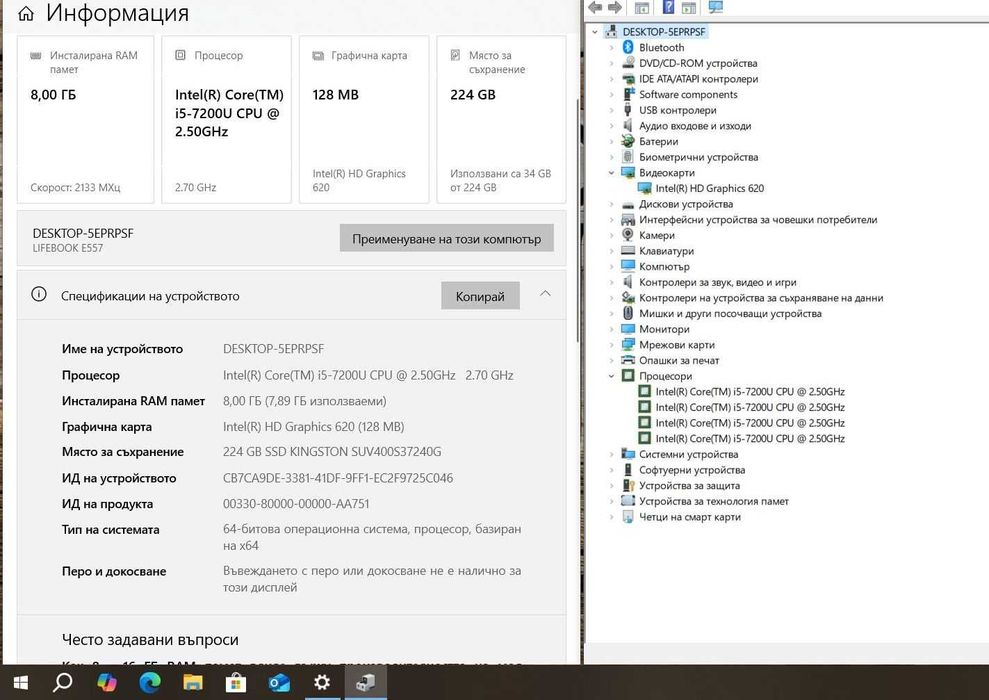Click the product ID 00330-80000-00000-AA751
989x700 pixels.
pos(296,504)
